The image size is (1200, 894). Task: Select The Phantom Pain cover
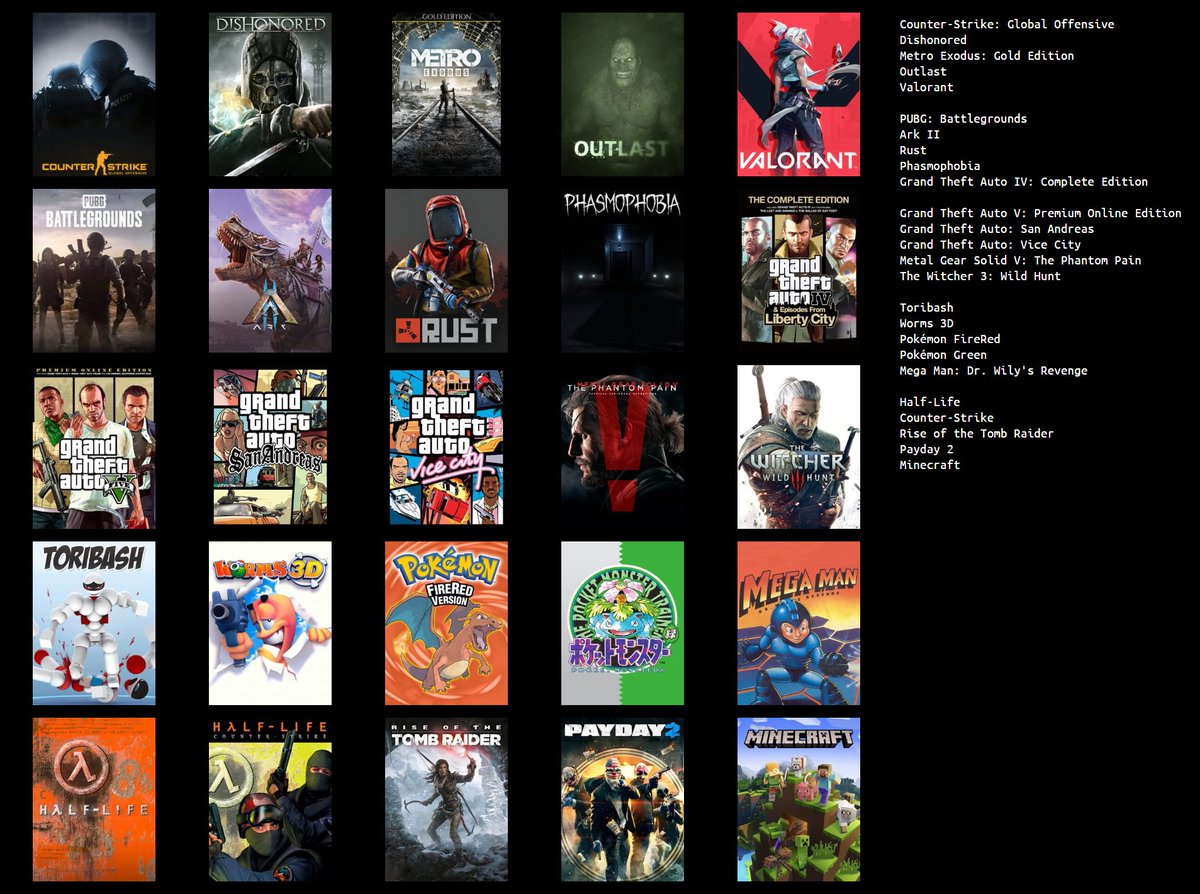coord(622,446)
